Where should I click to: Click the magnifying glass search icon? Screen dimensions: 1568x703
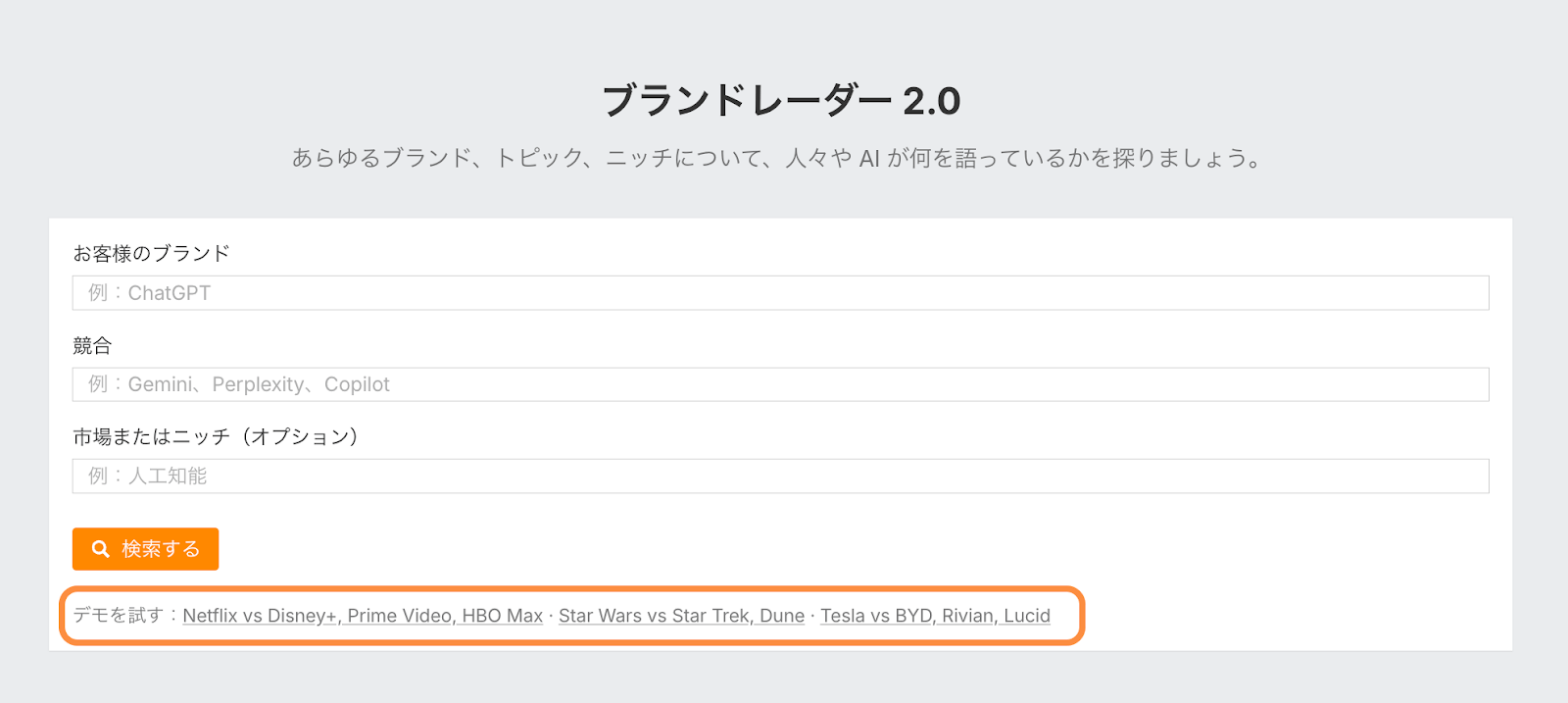tap(100, 549)
